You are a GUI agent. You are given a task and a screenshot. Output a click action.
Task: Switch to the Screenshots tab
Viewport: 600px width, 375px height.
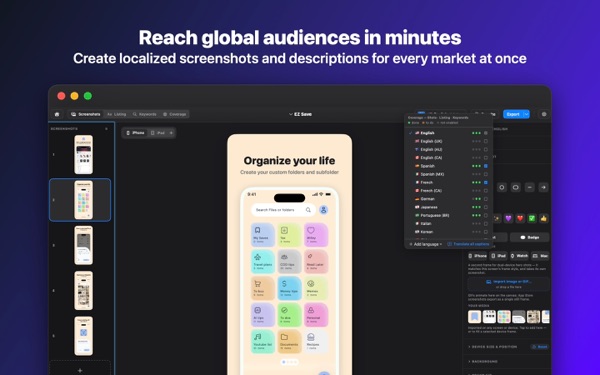pyautogui.click(x=86, y=114)
